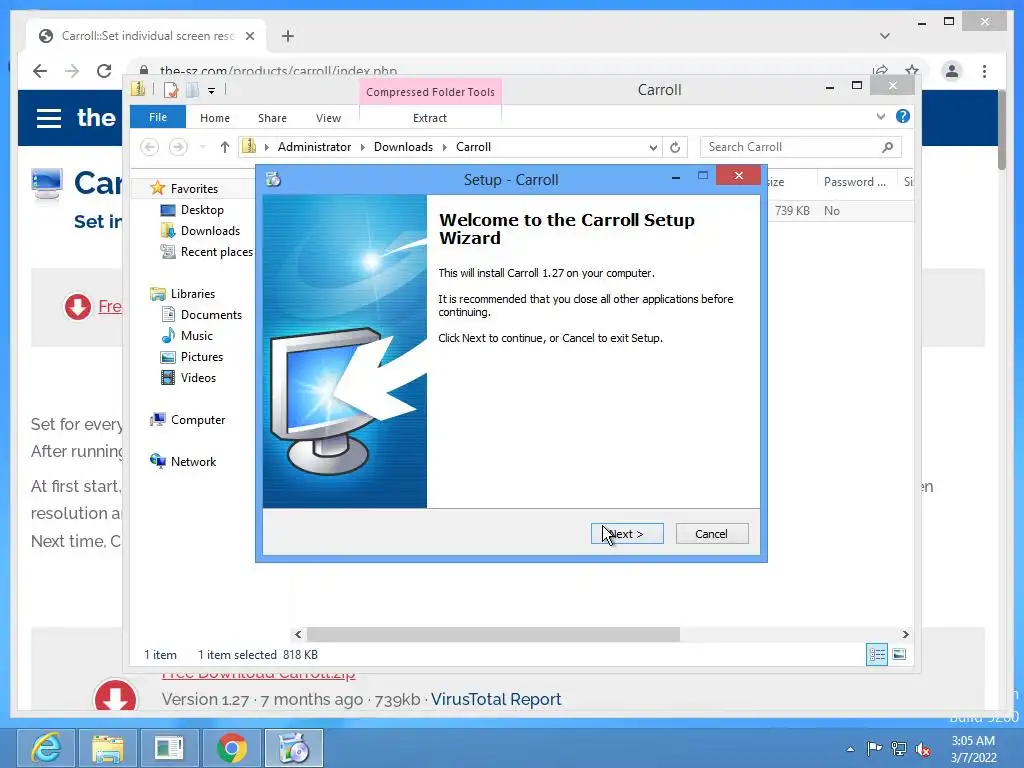
Task: Select the Compressed Folder Tools tab
Action: click(430, 92)
